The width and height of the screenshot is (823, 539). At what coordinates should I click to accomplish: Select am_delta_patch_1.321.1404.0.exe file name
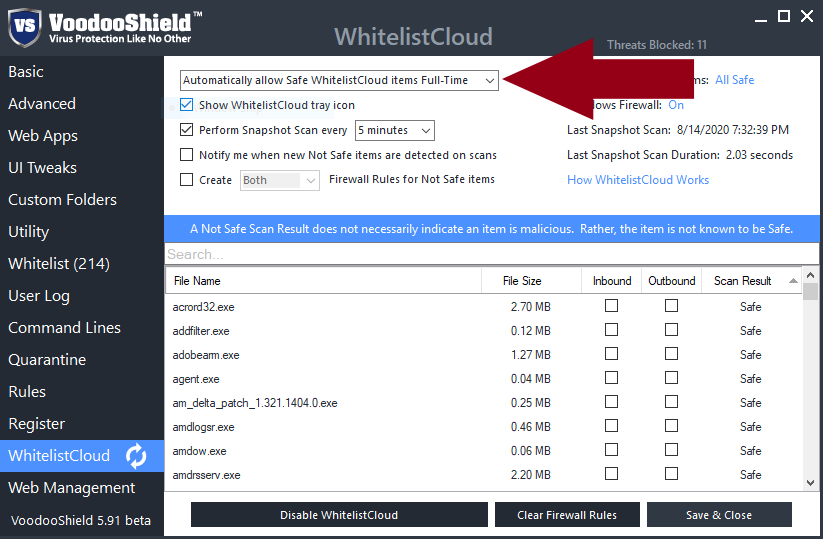(x=255, y=403)
